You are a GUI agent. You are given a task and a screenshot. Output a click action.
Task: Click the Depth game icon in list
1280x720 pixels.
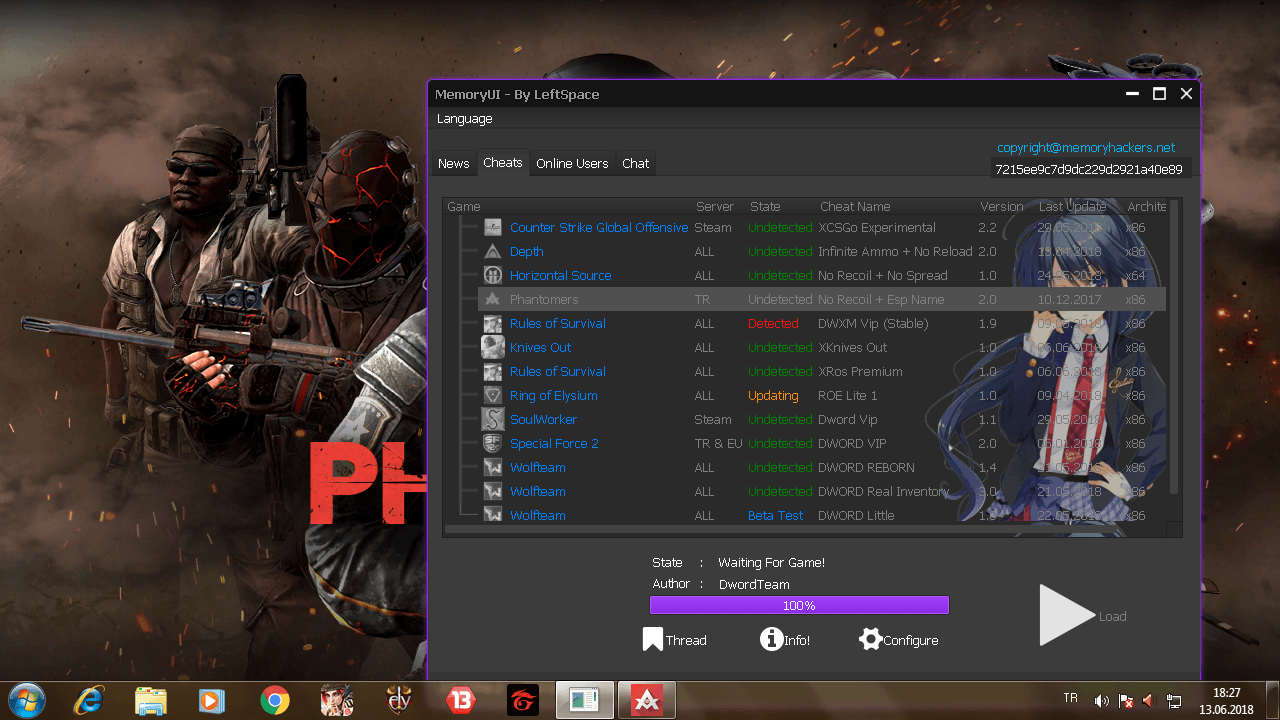coord(492,252)
